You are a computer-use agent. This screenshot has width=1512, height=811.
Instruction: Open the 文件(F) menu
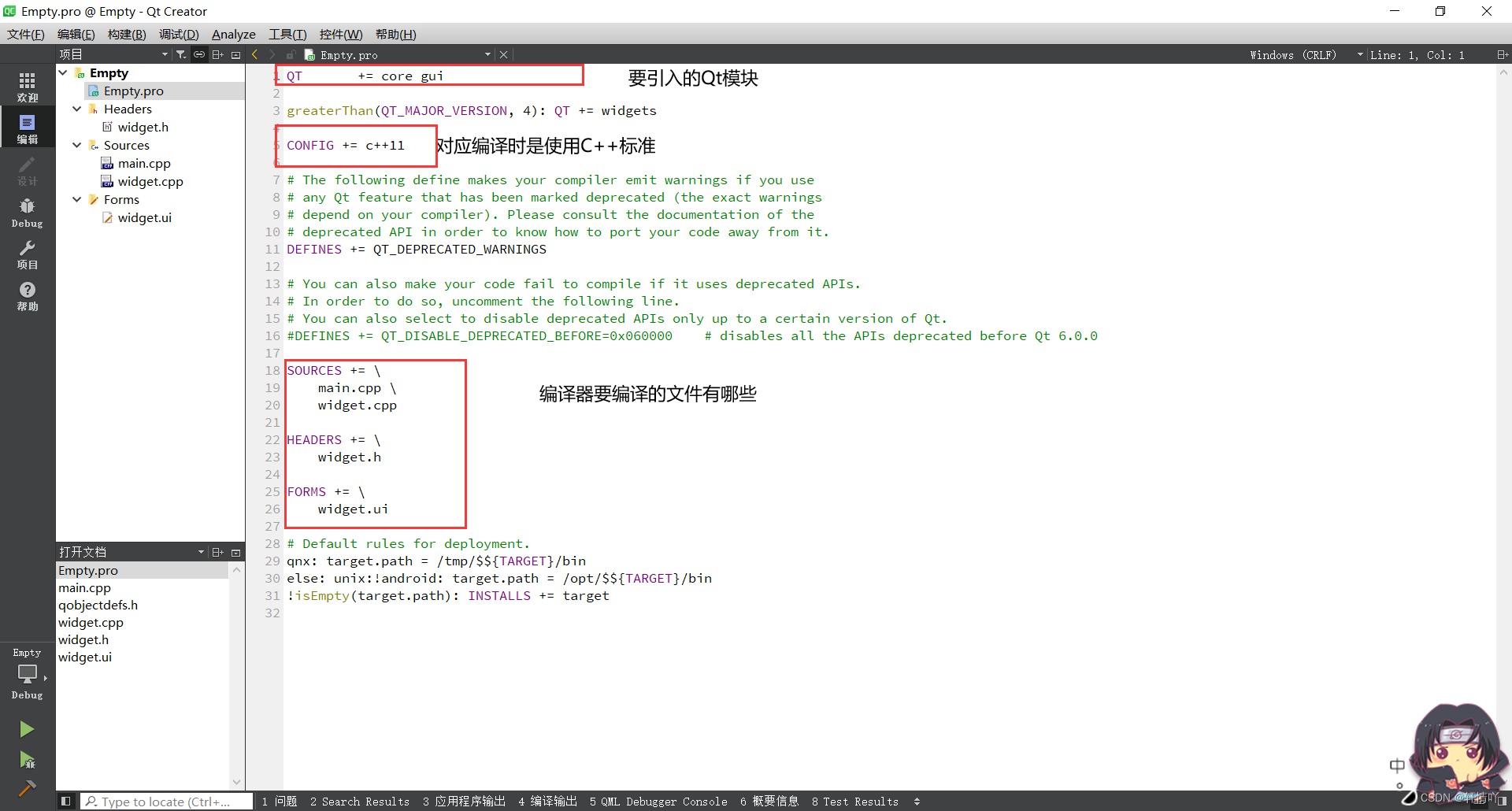pos(26,34)
